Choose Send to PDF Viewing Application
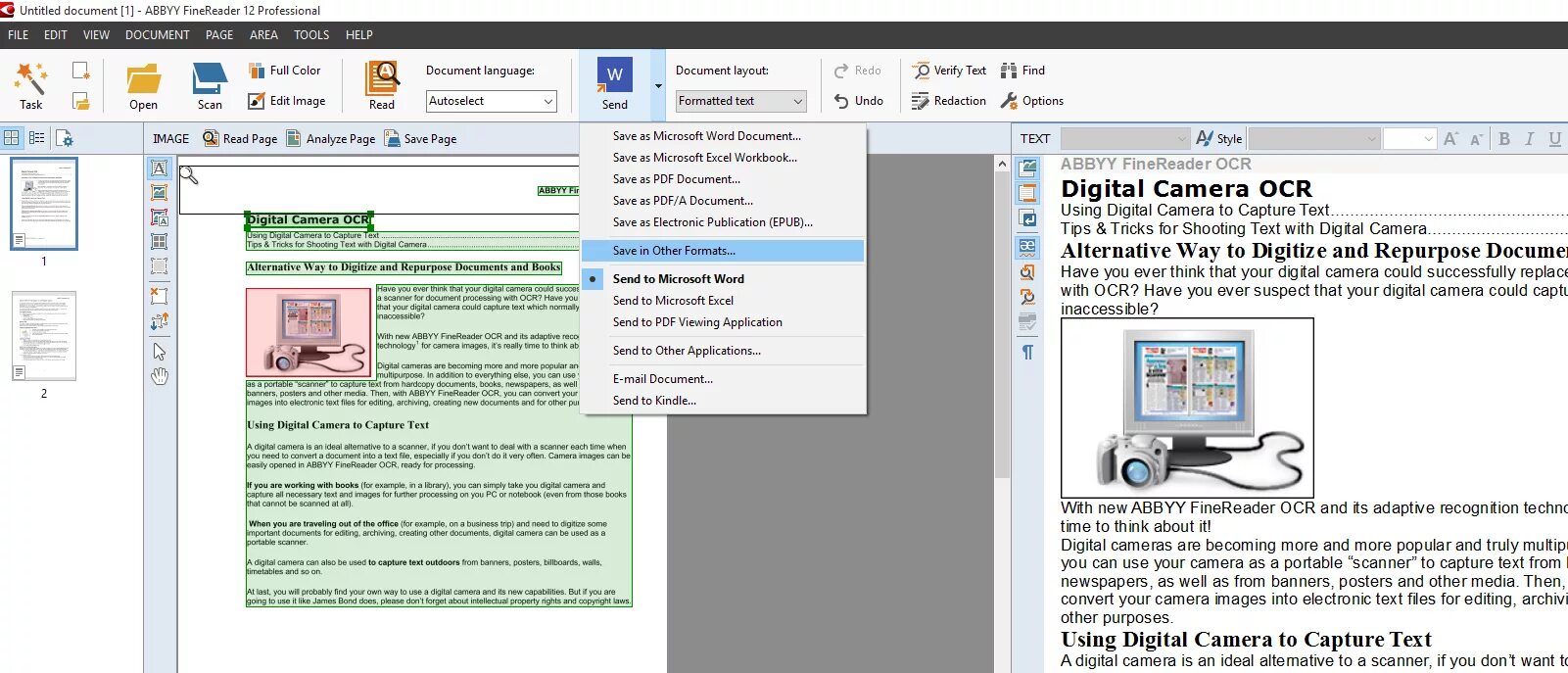The height and width of the screenshot is (673, 1568). click(x=723, y=322)
